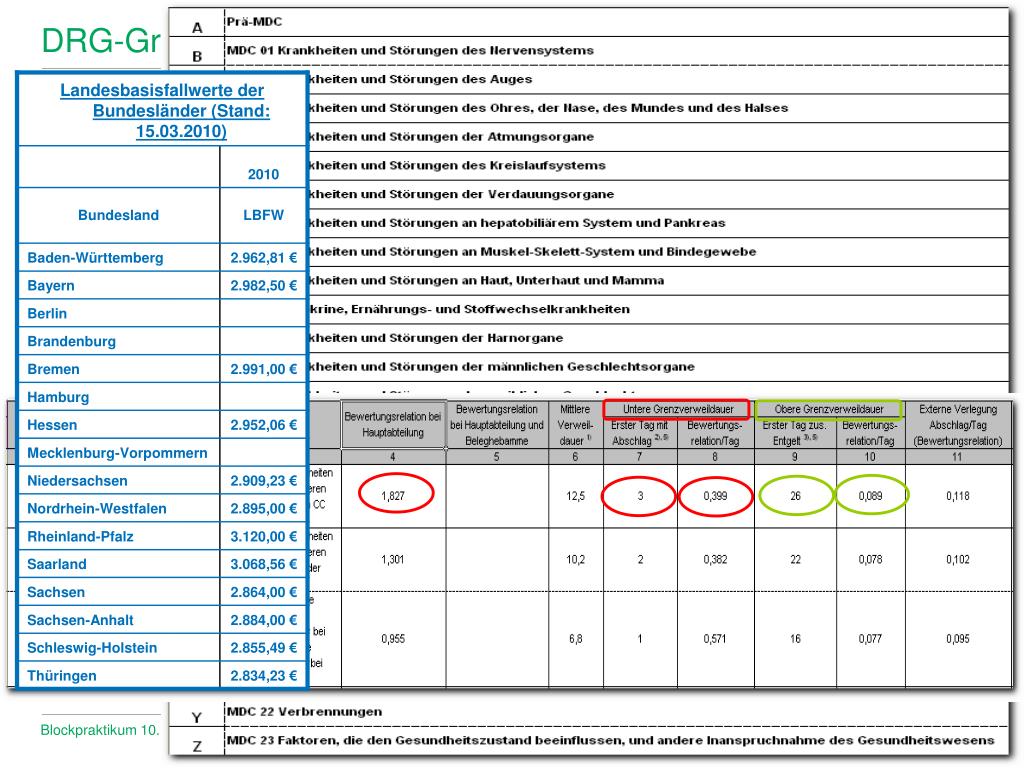Click the relation/Tag value 0,089
This screenshot has width=1024, height=768.
871,496
